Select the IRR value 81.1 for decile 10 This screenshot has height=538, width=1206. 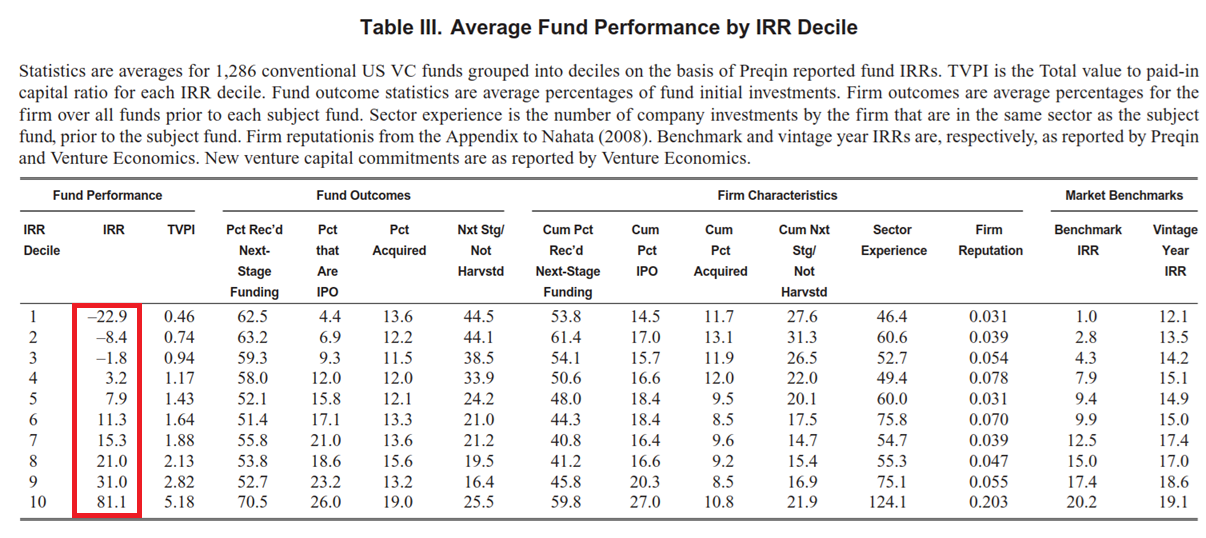[109, 502]
